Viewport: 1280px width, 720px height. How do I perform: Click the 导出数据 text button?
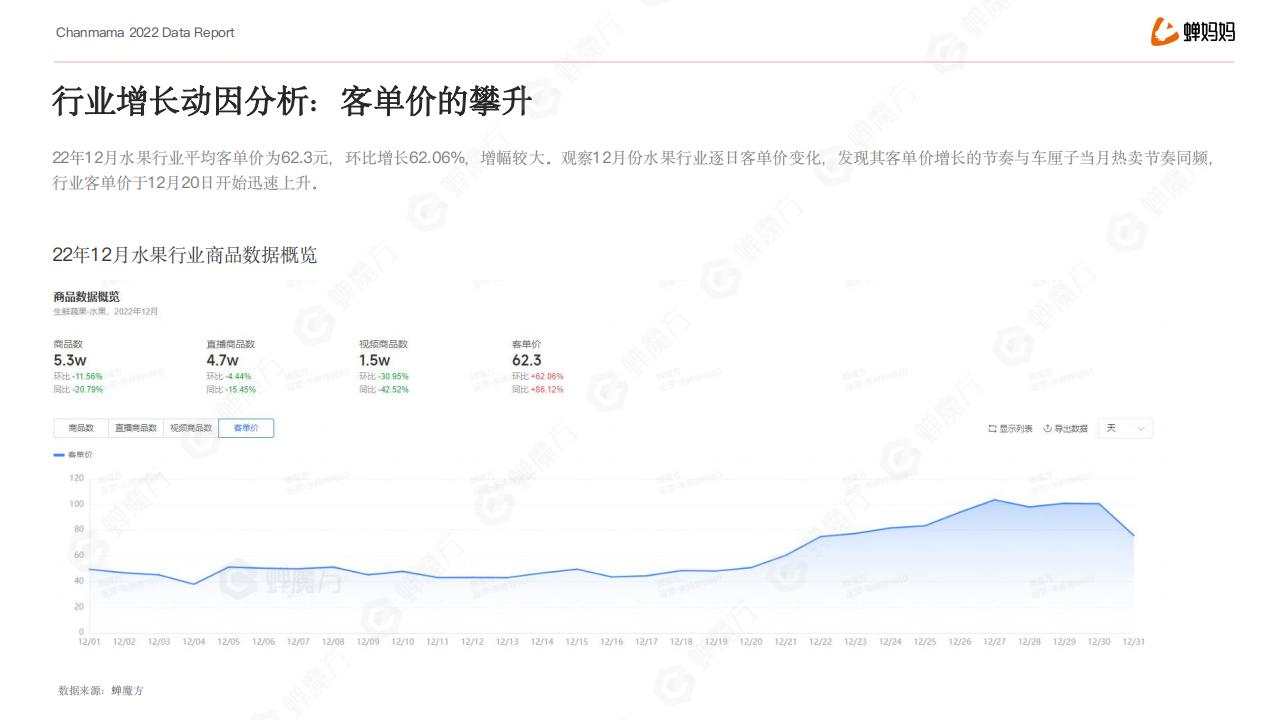point(1071,429)
